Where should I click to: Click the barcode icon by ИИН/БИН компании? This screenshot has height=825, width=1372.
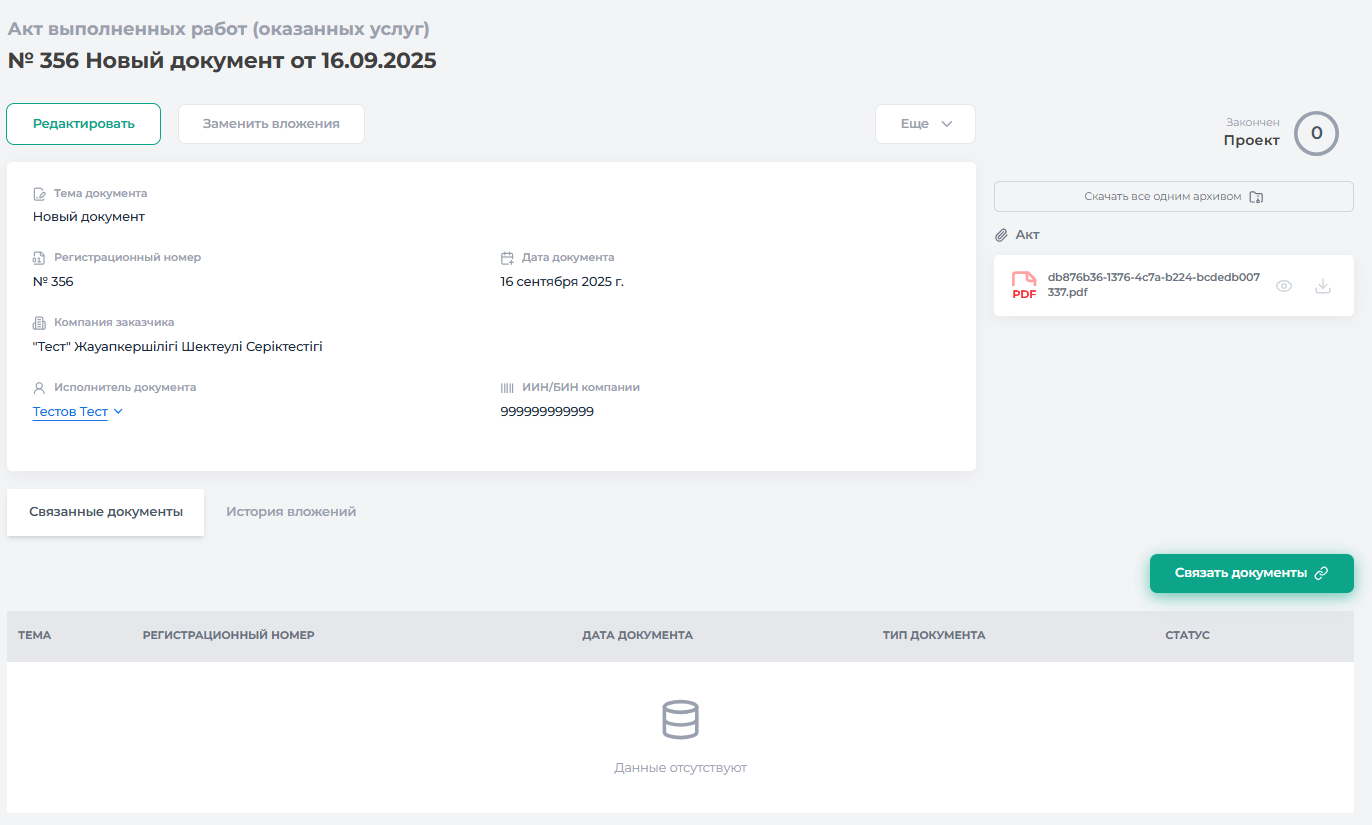coord(507,388)
